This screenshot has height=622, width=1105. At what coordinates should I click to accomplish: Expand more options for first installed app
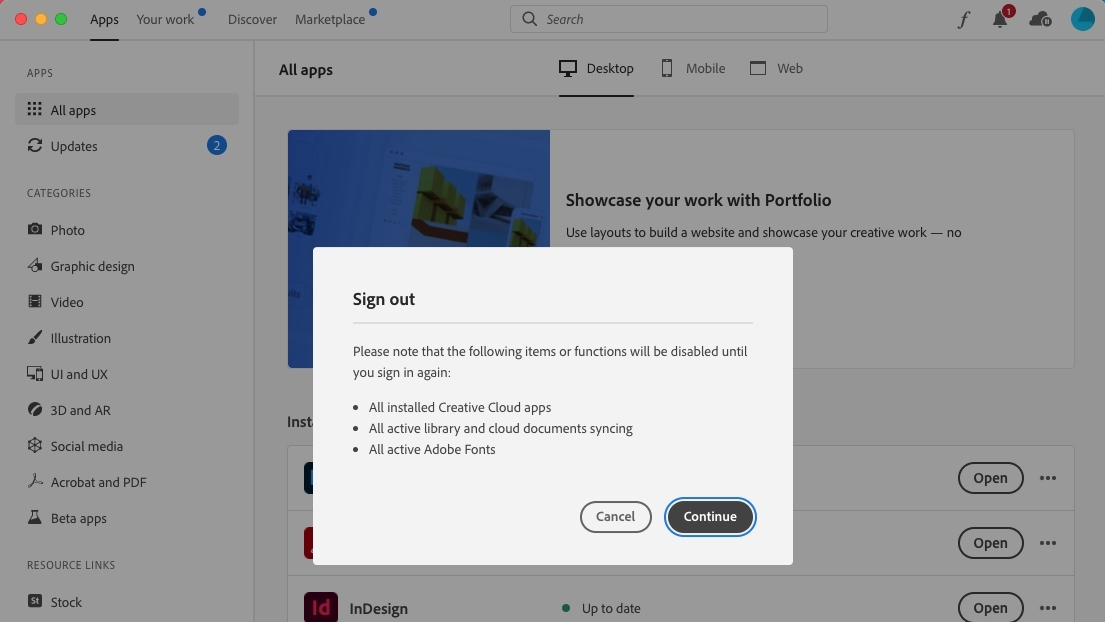coord(1047,478)
